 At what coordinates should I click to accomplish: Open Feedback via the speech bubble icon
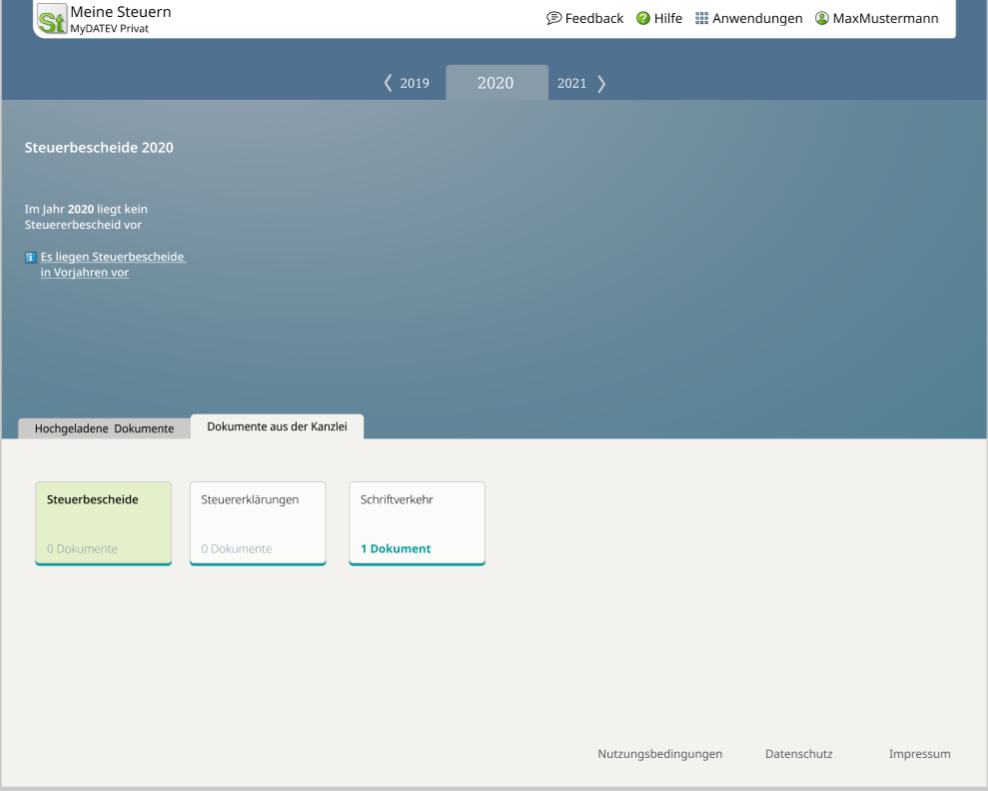[554, 19]
